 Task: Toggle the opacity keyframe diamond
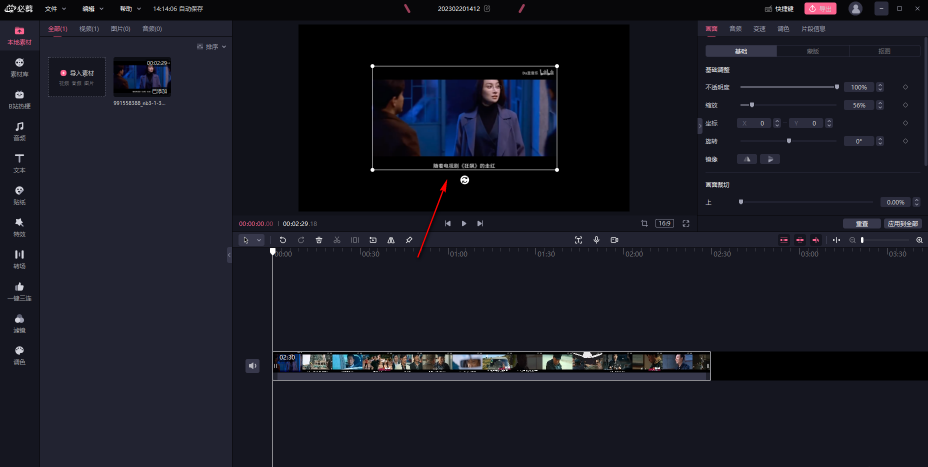pyautogui.click(x=905, y=87)
